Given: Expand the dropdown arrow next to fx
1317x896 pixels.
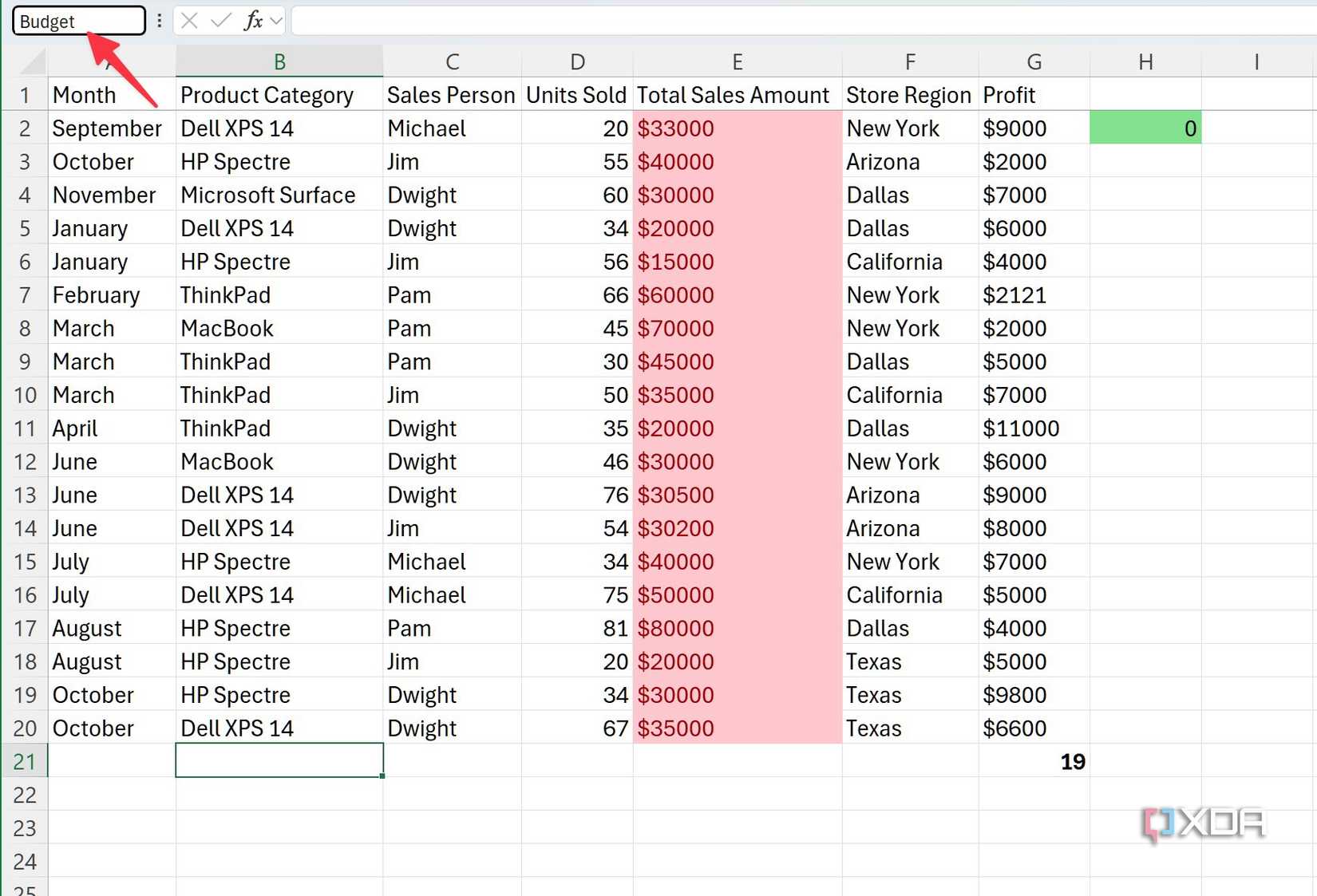Looking at the screenshot, I should 276,21.
